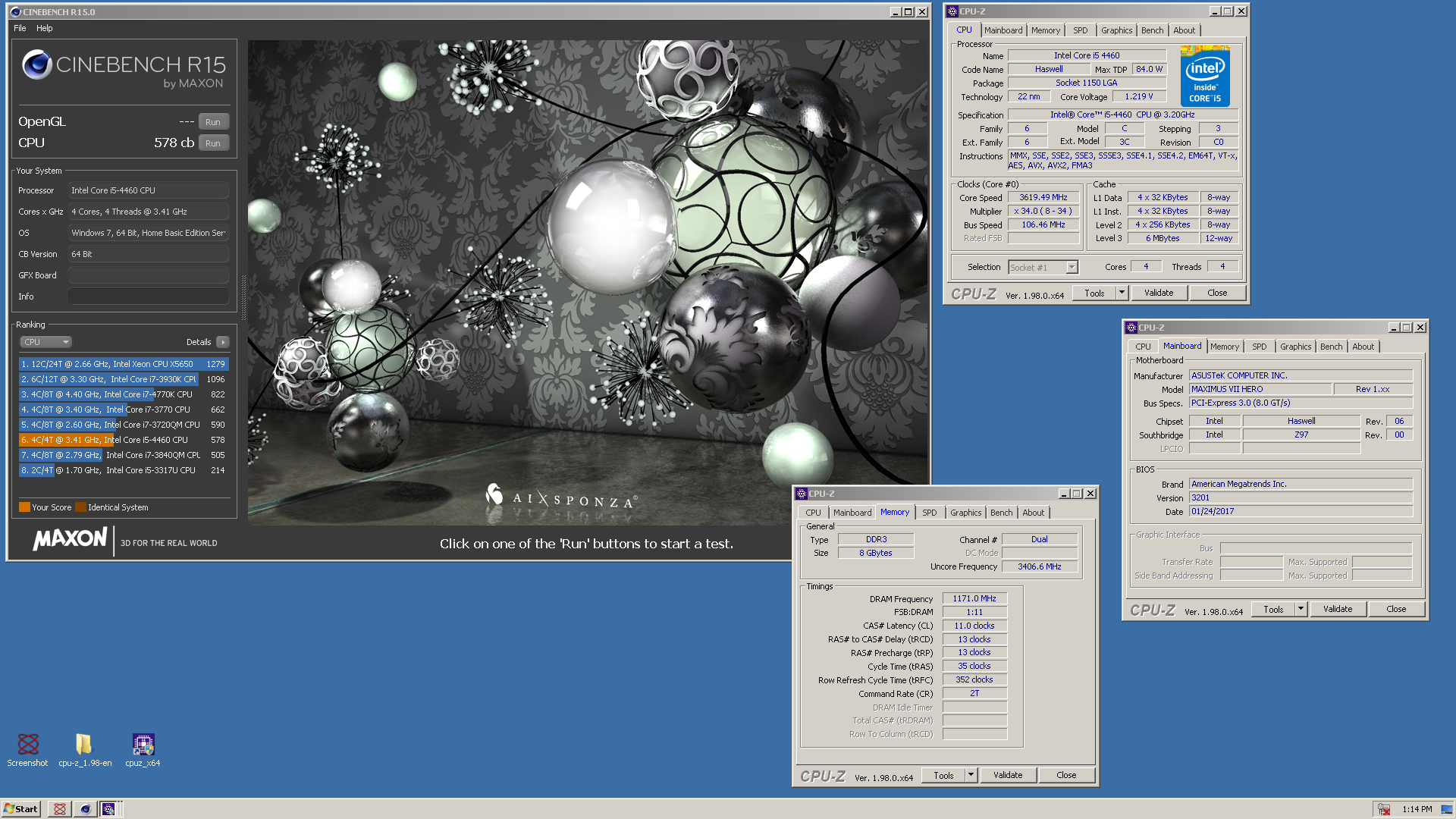Select the i5-4460 ranking row
The width and height of the screenshot is (1456, 819).
coord(124,440)
